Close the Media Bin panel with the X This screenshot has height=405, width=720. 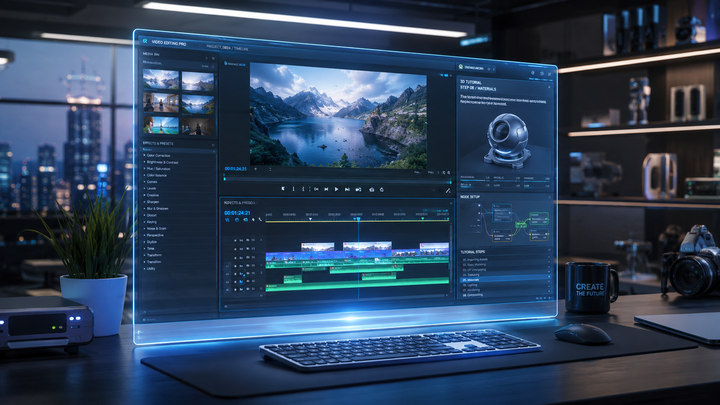coord(213,58)
